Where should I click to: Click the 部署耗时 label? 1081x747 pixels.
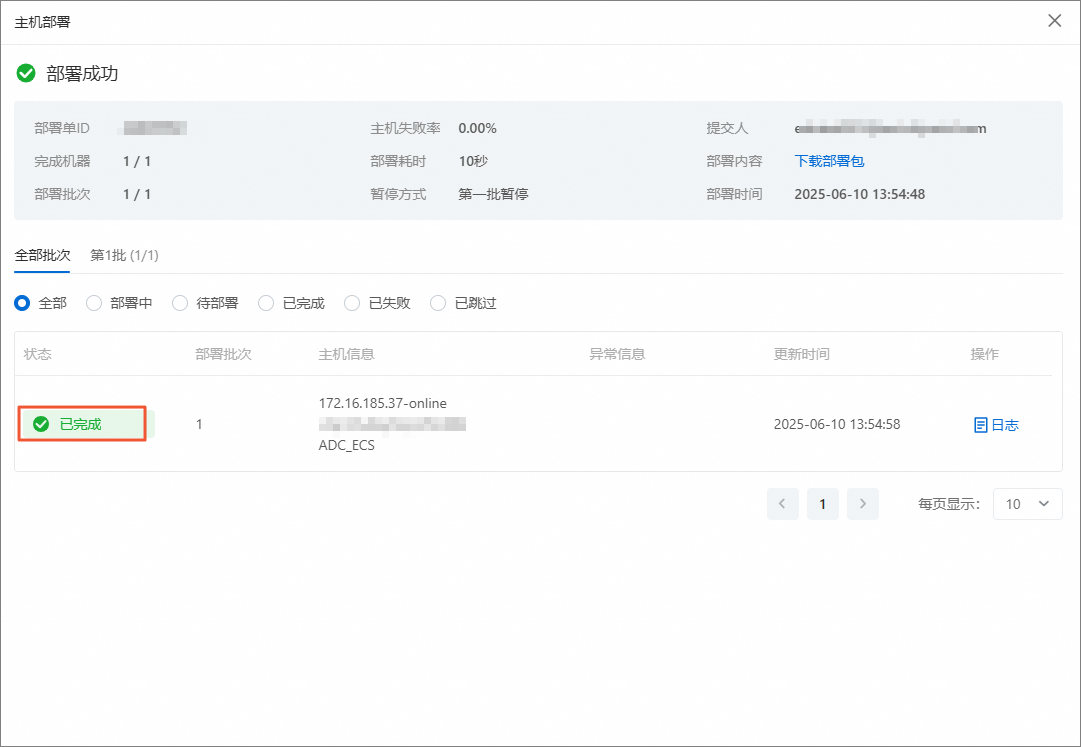tap(398, 161)
